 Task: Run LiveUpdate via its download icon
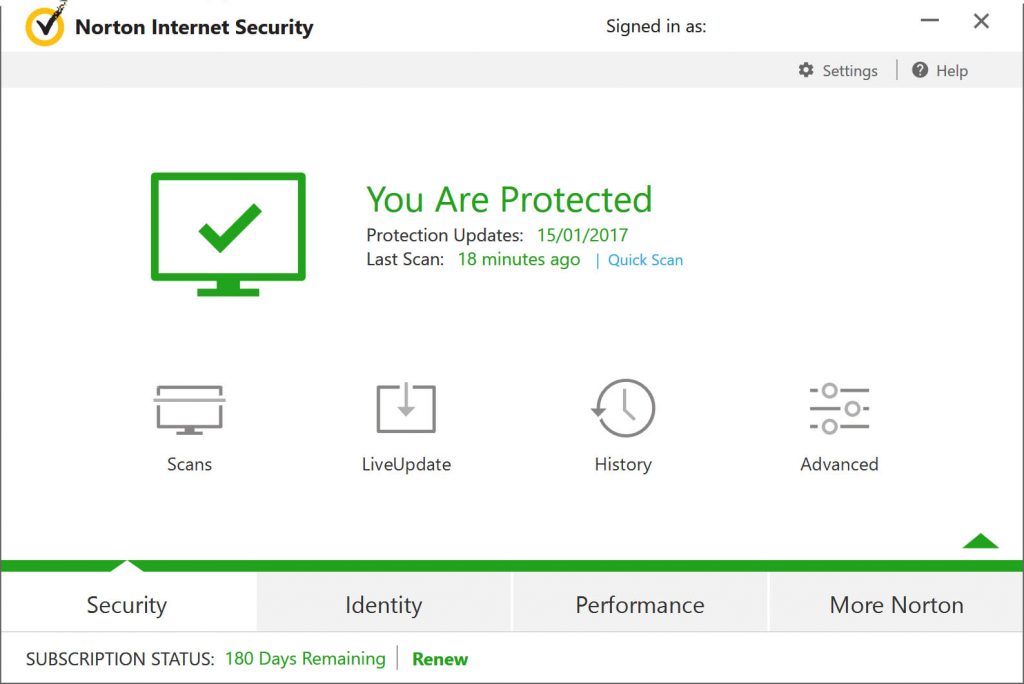click(x=406, y=407)
